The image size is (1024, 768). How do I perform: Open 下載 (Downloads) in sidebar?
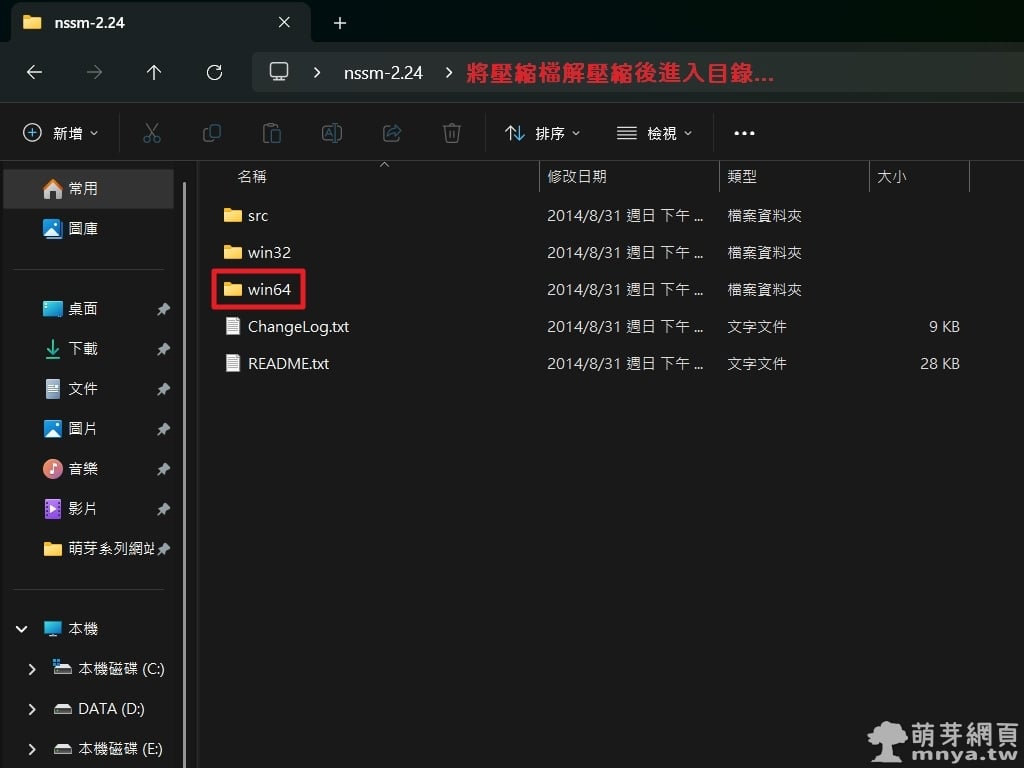click(82, 349)
